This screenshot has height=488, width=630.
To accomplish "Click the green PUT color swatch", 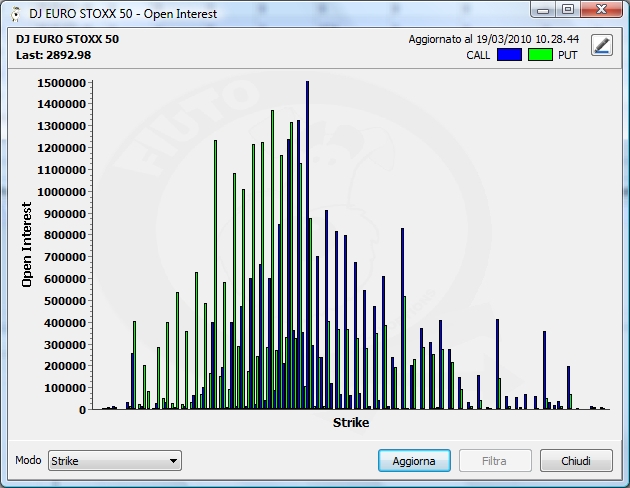I will click(x=540, y=55).
